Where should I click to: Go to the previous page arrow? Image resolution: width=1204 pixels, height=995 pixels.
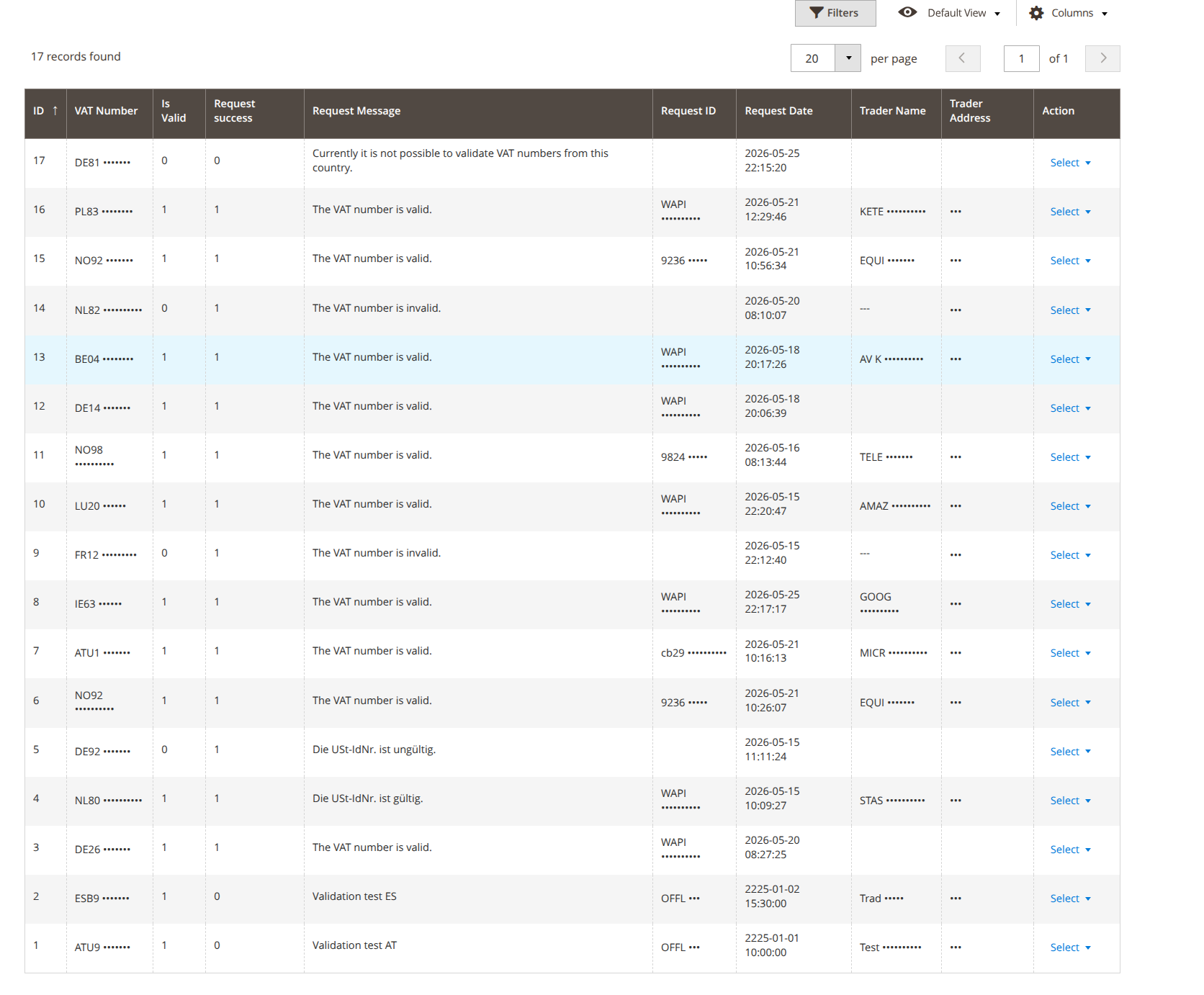click(x=963, y=58)
